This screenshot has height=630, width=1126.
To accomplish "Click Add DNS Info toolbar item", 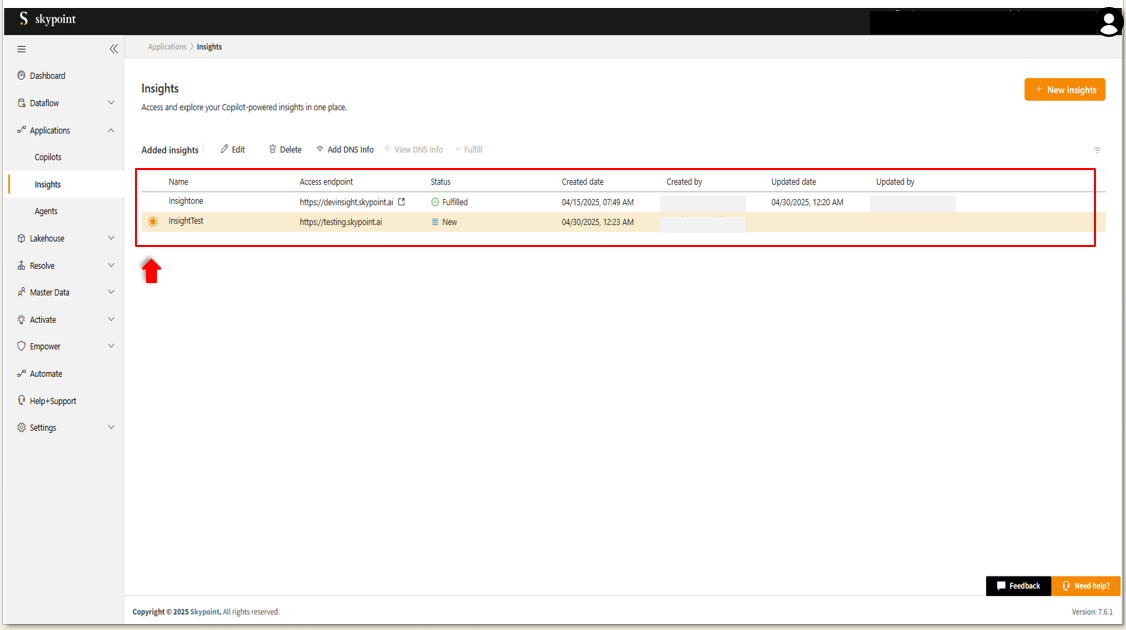I will coord(345,149).
